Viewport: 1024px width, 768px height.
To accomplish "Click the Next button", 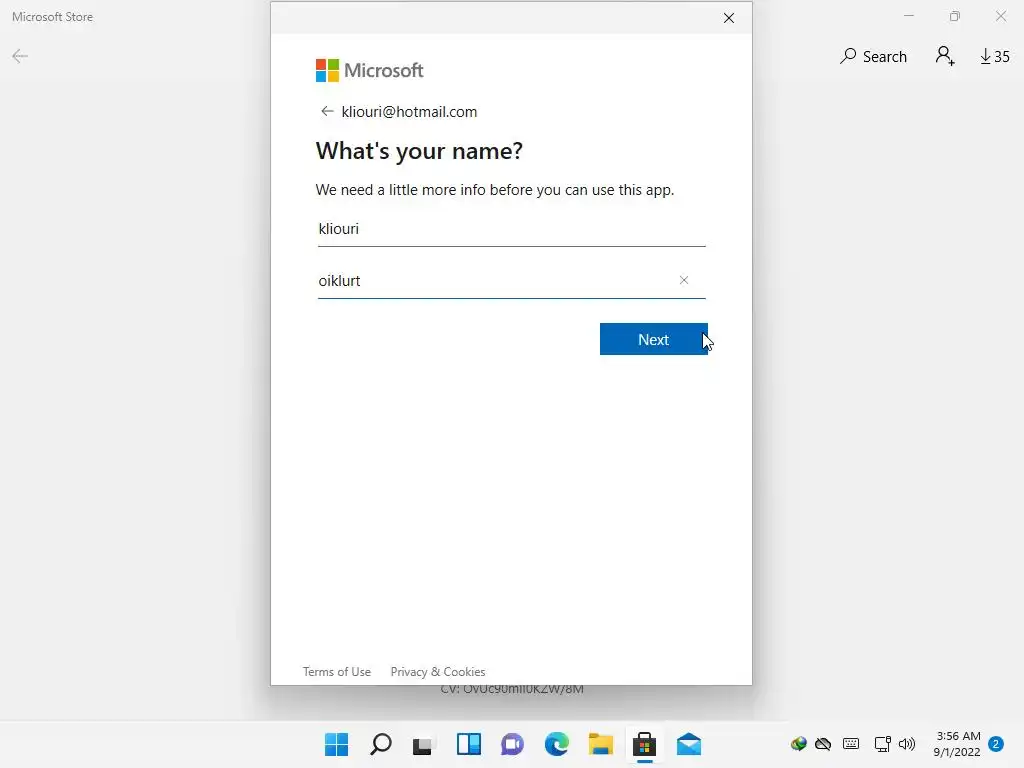I will 653,339.
